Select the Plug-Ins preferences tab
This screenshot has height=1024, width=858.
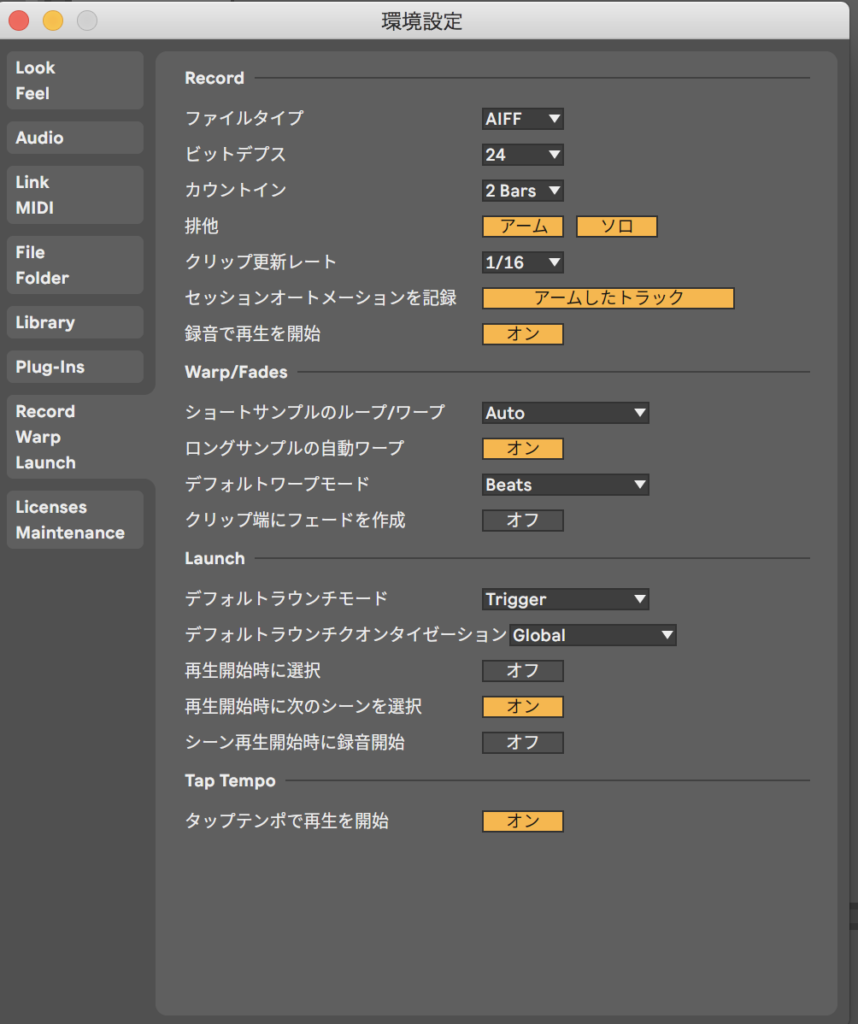[x=75, y=367]
